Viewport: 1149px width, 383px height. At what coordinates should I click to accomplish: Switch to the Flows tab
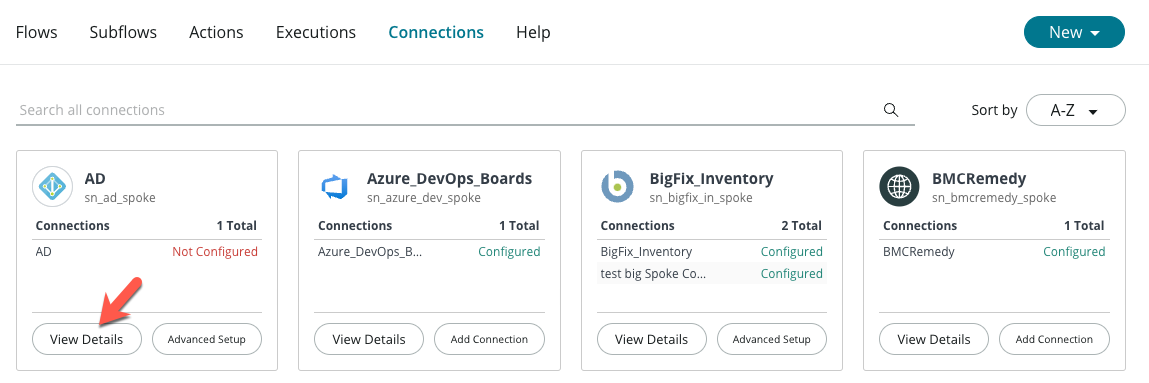[x=37, y=32]
